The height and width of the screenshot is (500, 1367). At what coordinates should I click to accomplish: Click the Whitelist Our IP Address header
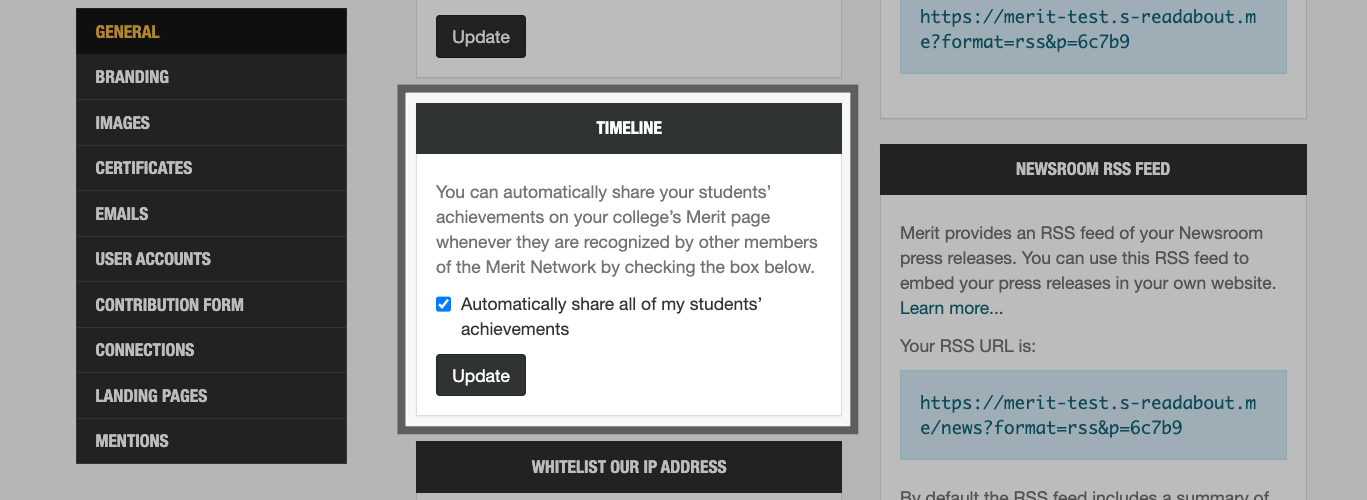pyautogui.click(x=629, y=467)
